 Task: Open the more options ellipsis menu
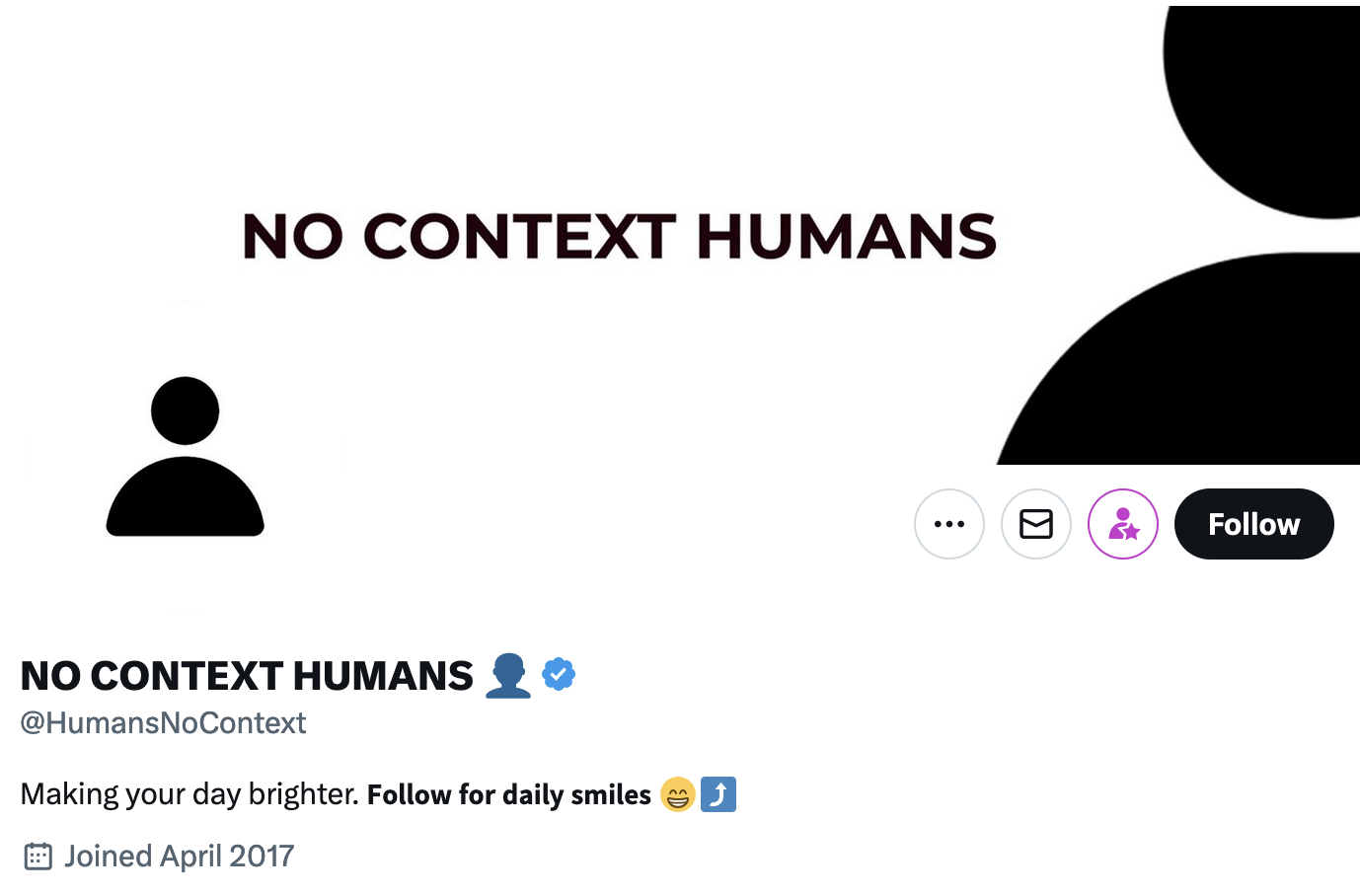pyautogui.click(x=949, y=524)
